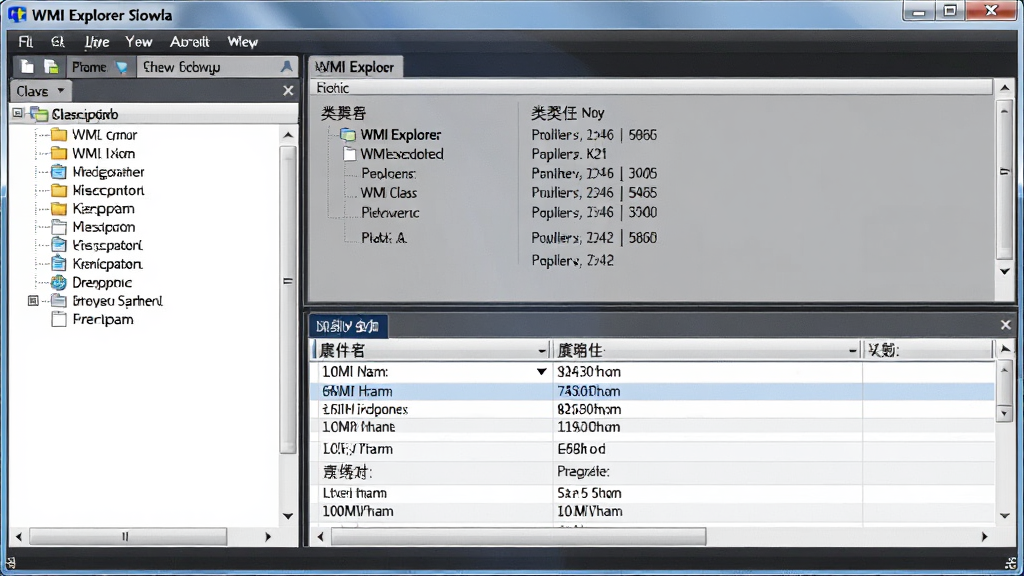Click the filter funnel icon beside Plame
The image size is (1024, 576).
click(x=121, y=67)
